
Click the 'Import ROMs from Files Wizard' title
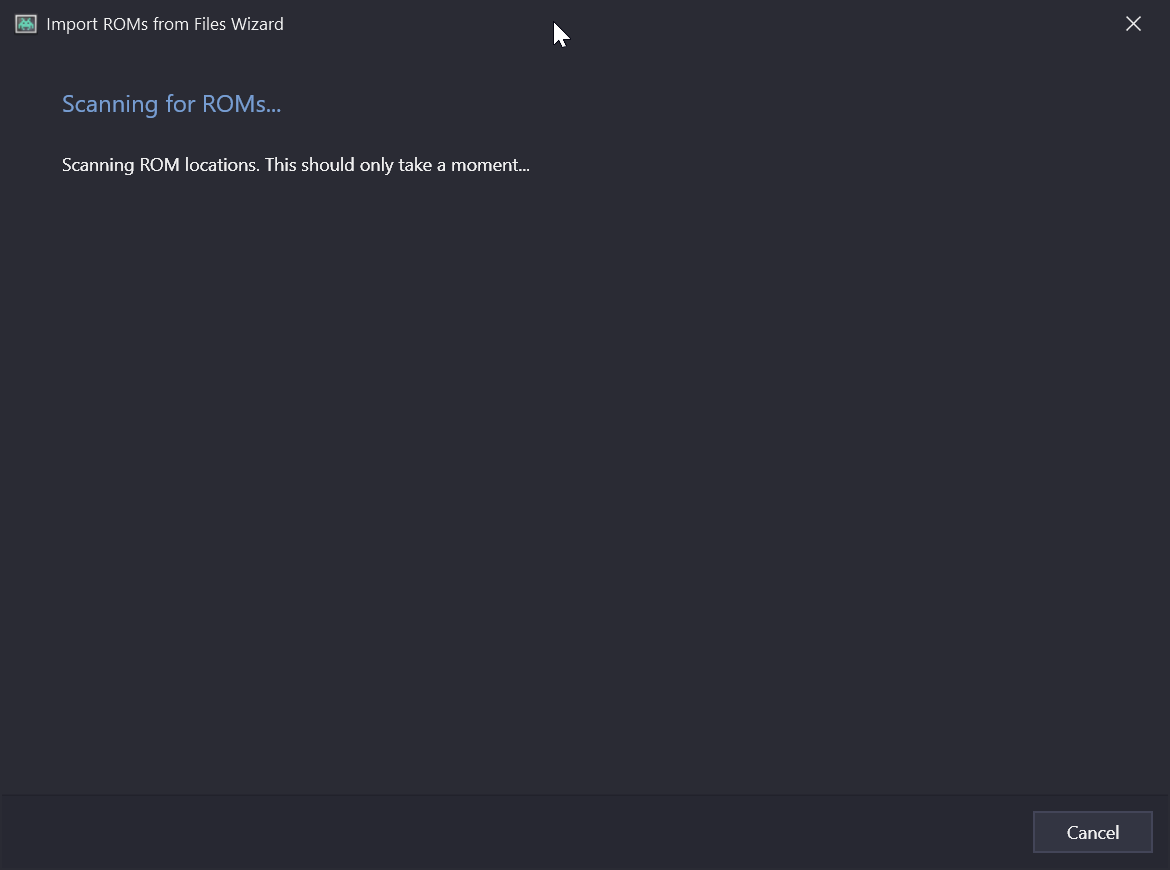(165, 24)
